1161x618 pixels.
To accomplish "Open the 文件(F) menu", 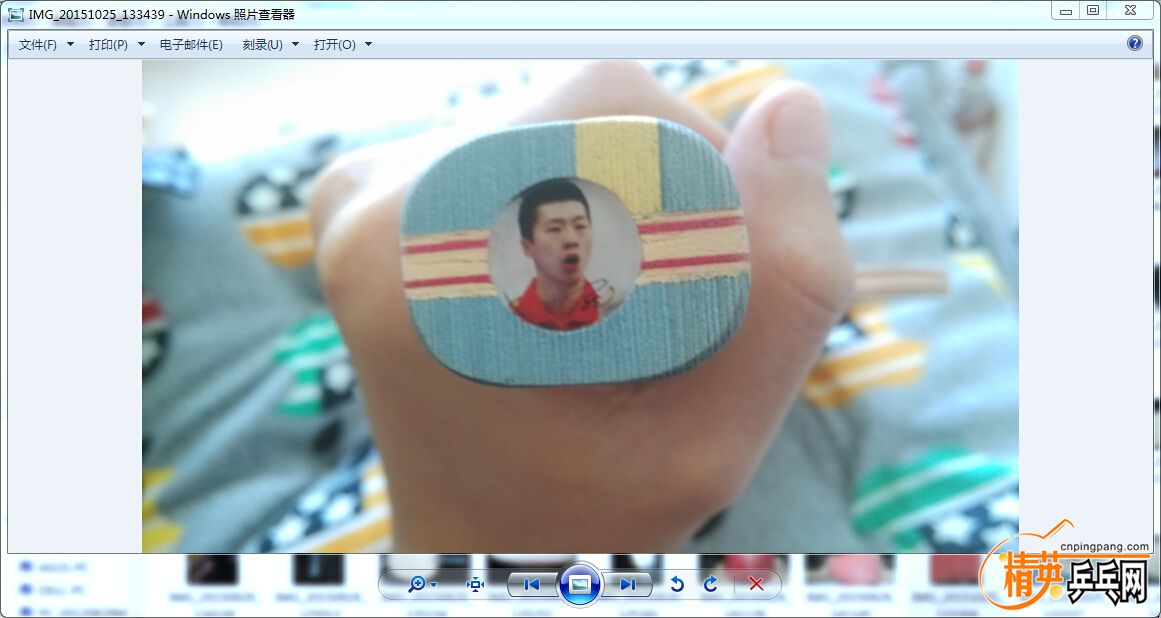I will 38,45.
